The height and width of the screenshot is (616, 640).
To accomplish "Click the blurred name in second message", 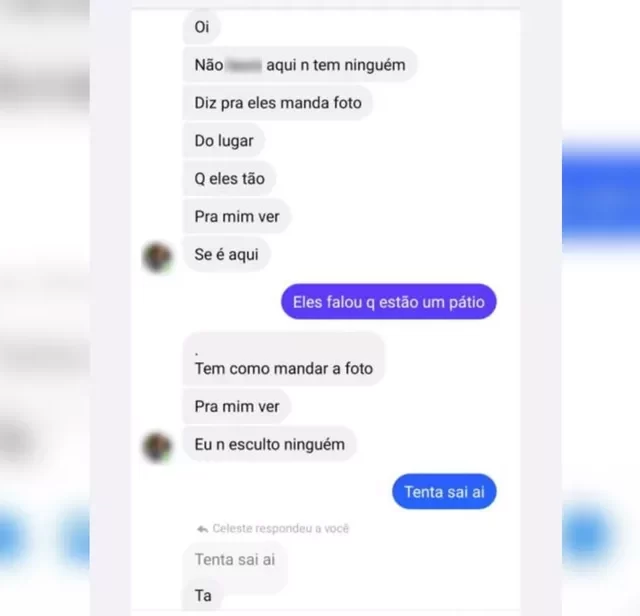I will [244, 65].
